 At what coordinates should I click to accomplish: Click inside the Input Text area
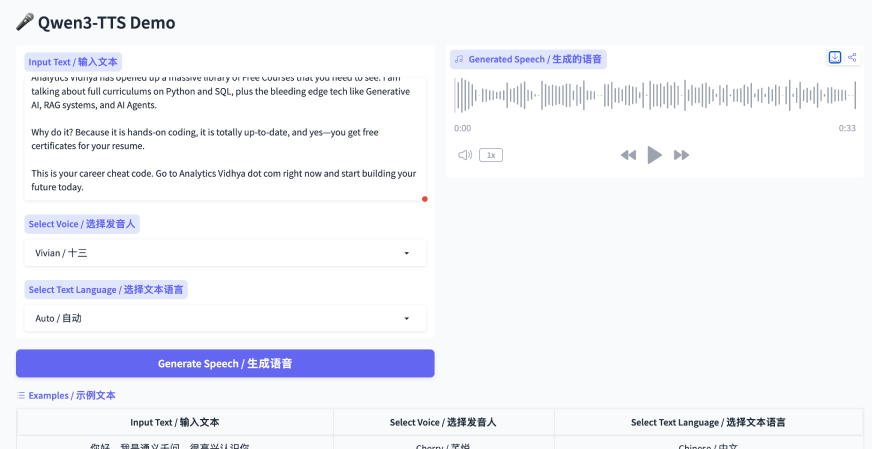(225, 139)
